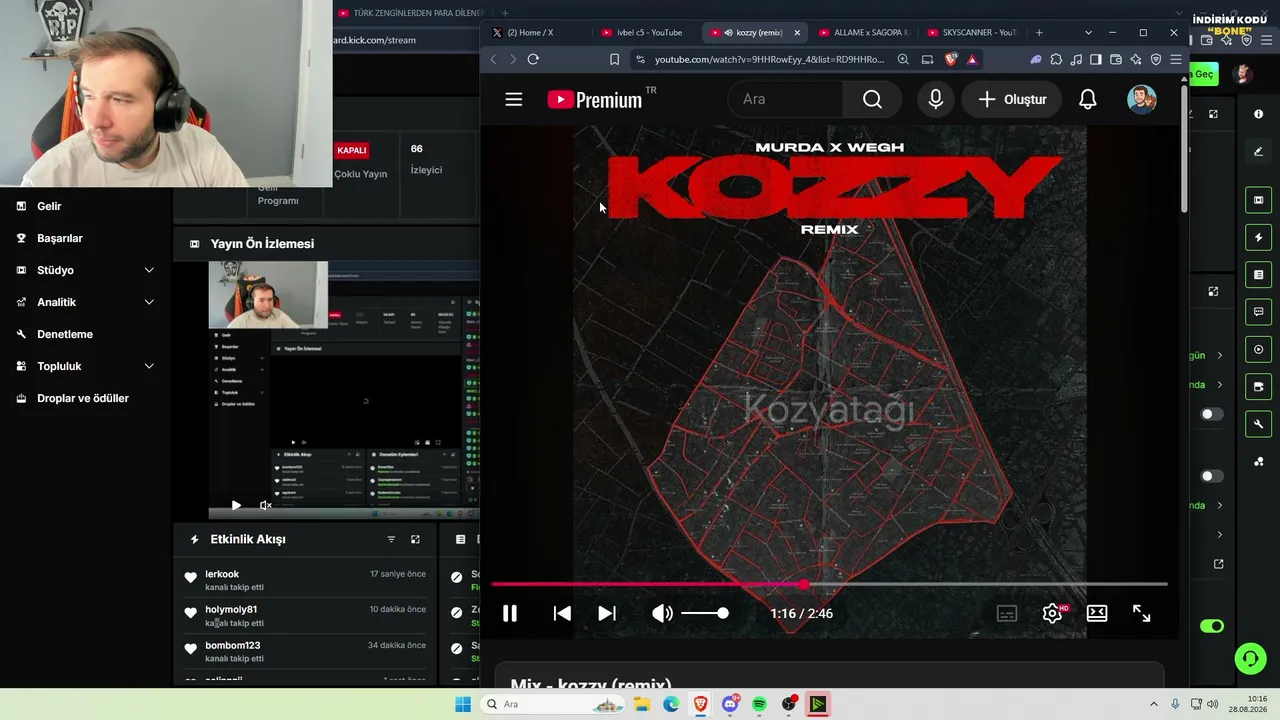Open YouTube notifications bell
The image size is (1280, 720).
(x=1088, y=99)
